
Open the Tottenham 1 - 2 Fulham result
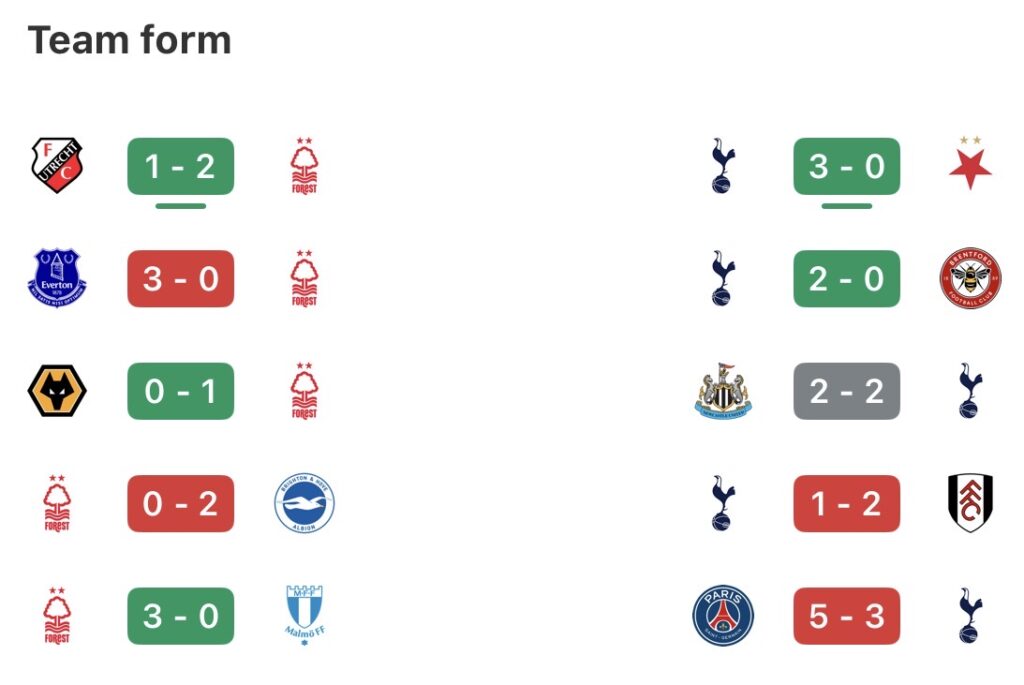(846, 503)
